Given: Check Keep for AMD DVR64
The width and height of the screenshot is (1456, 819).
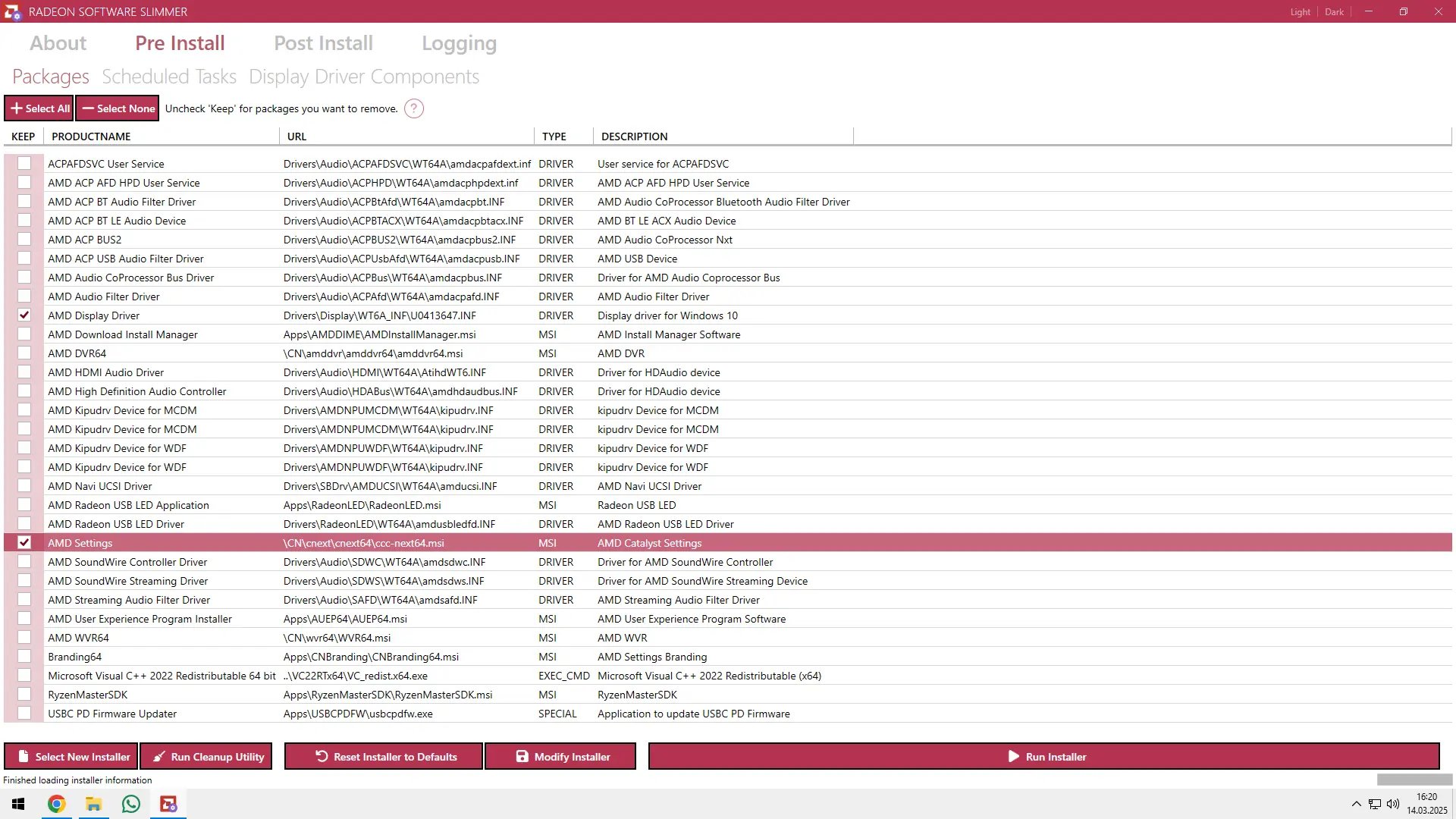Looking at the screenshot, I should (x=24, y=353).
